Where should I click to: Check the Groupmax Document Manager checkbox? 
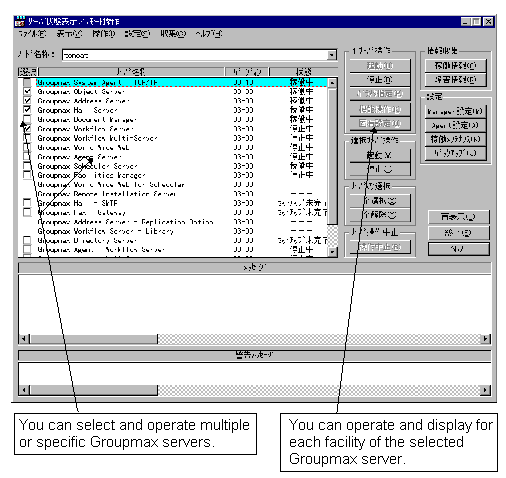(x=27, y=119)
